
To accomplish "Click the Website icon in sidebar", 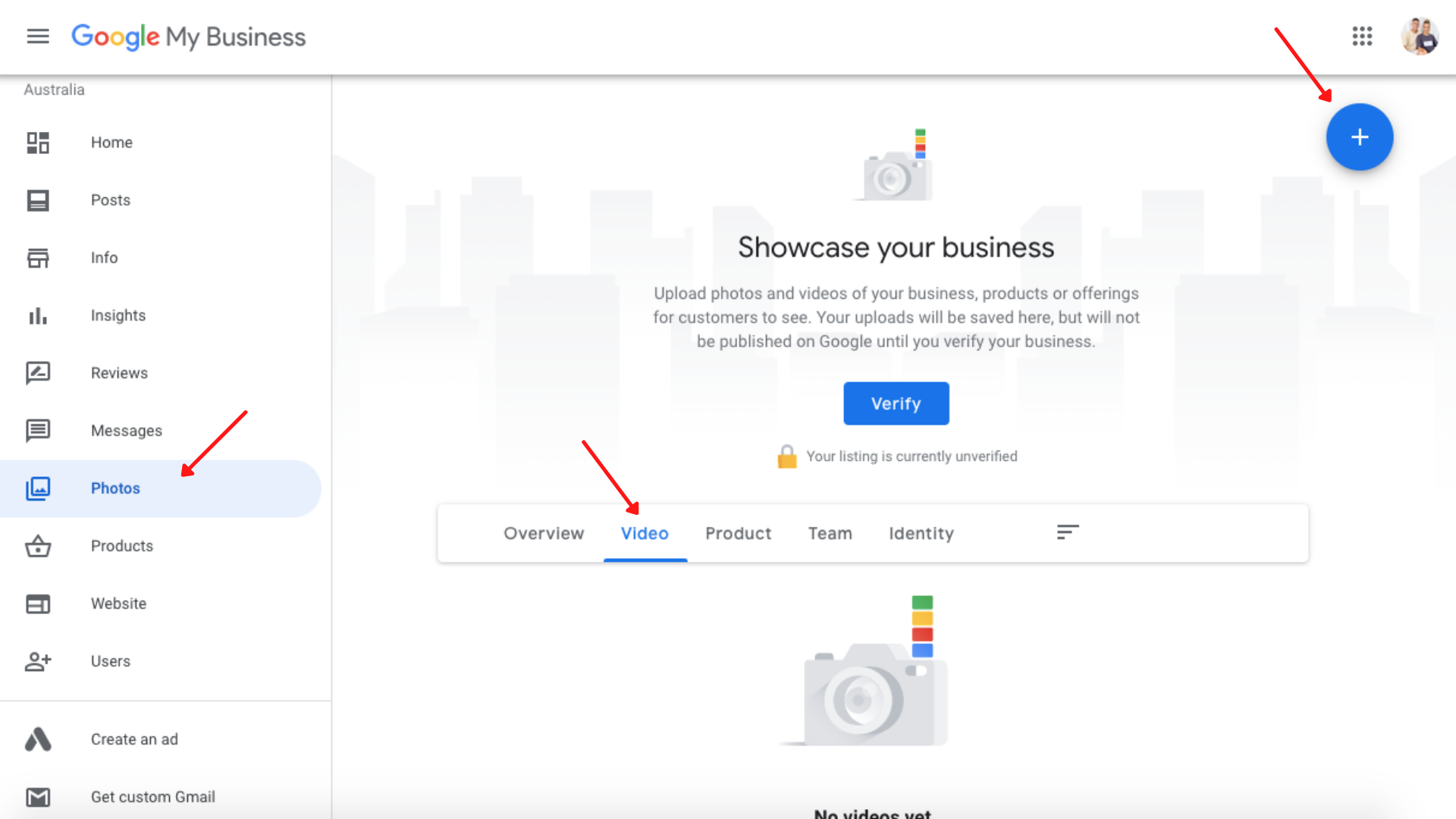I will coord(38,604).
